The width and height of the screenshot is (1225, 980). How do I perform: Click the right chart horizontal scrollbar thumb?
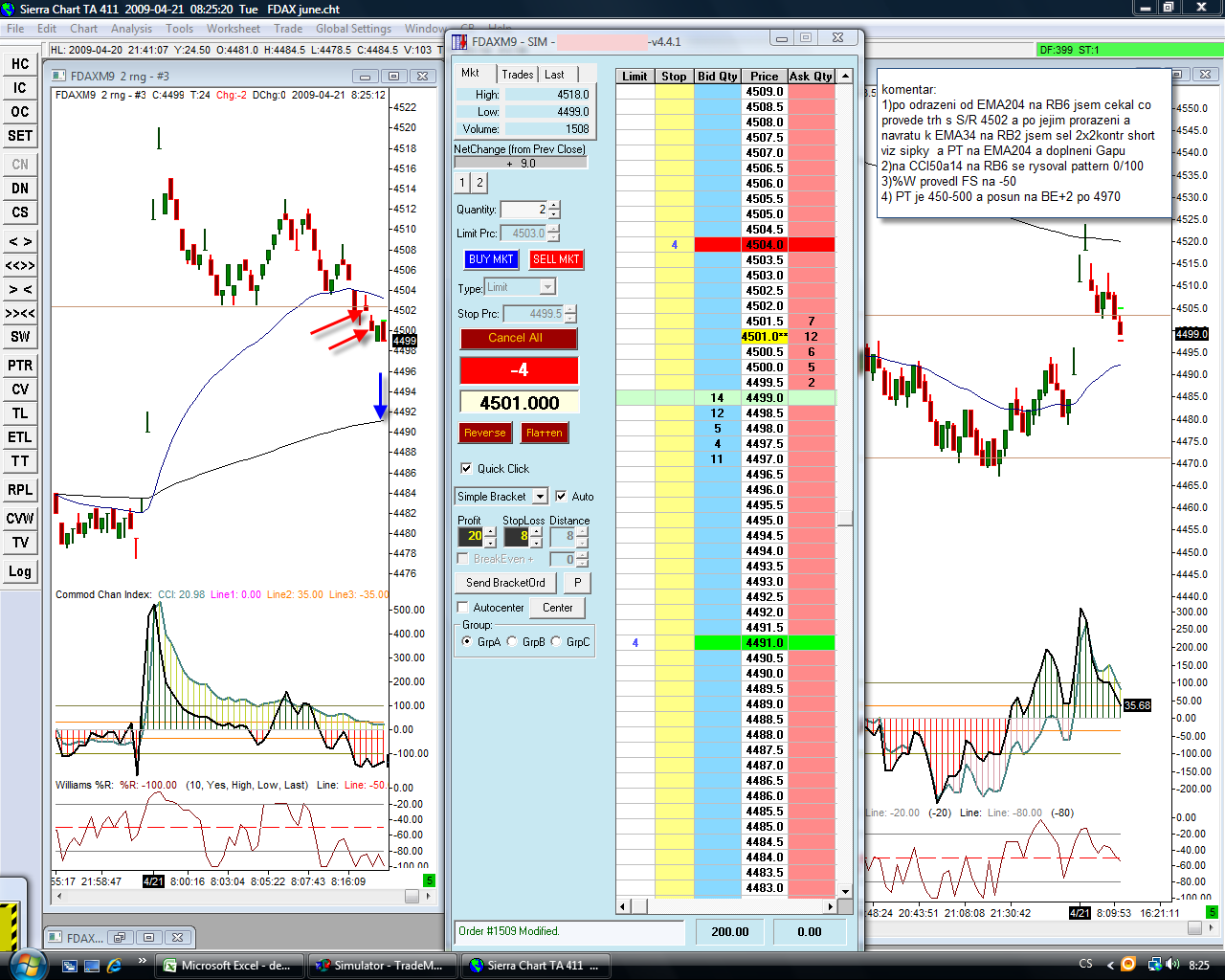pyautogui.click(x=1194, y=928)
